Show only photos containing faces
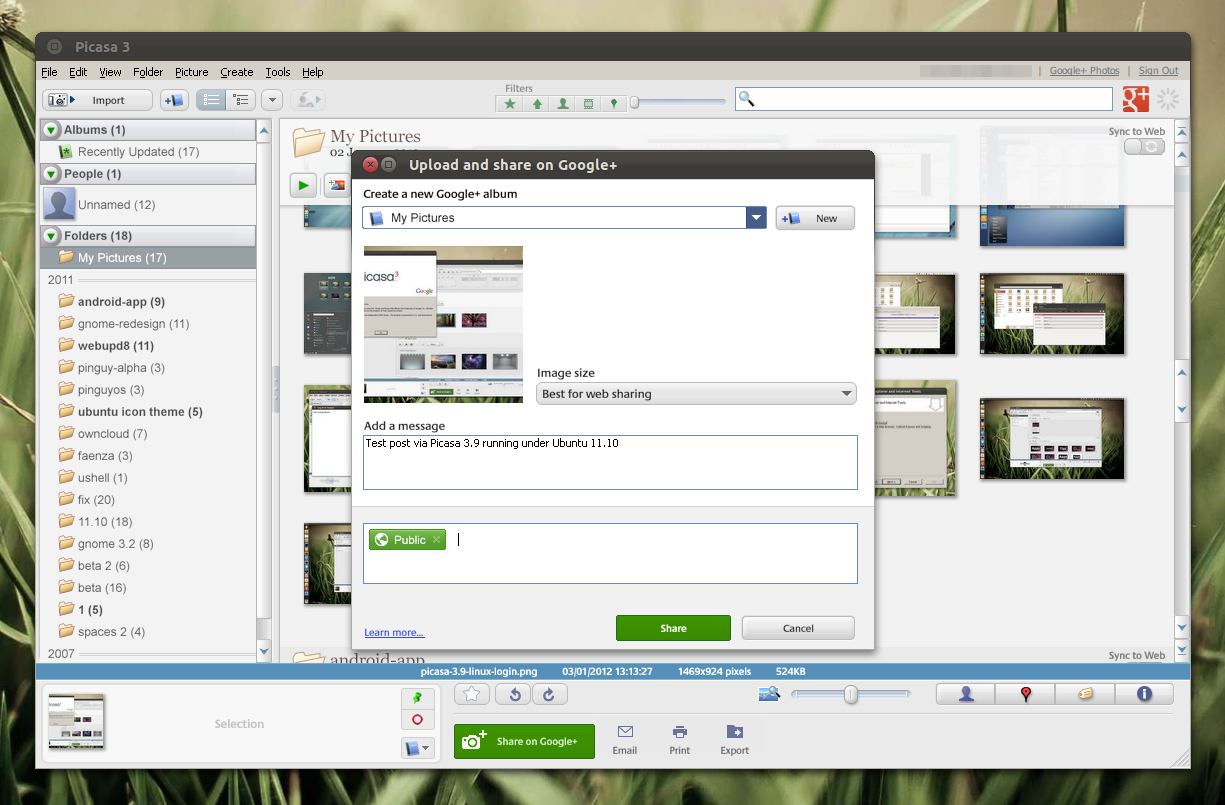The width and height of the screenshot is (1225, 805). click(x=562, y=103)
